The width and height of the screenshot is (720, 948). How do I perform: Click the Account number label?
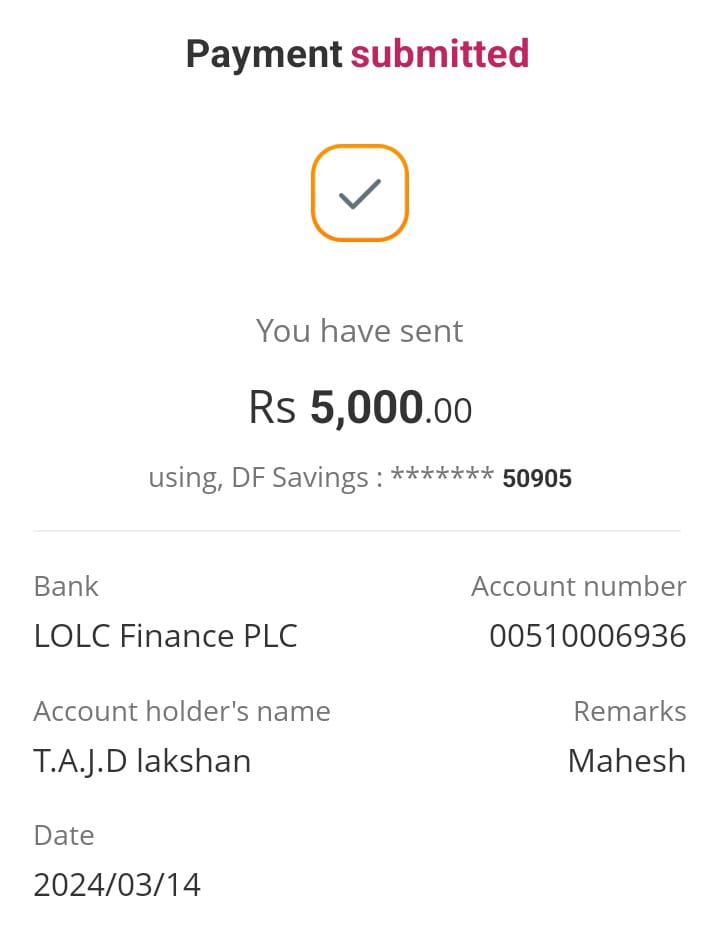pos(578,586)
